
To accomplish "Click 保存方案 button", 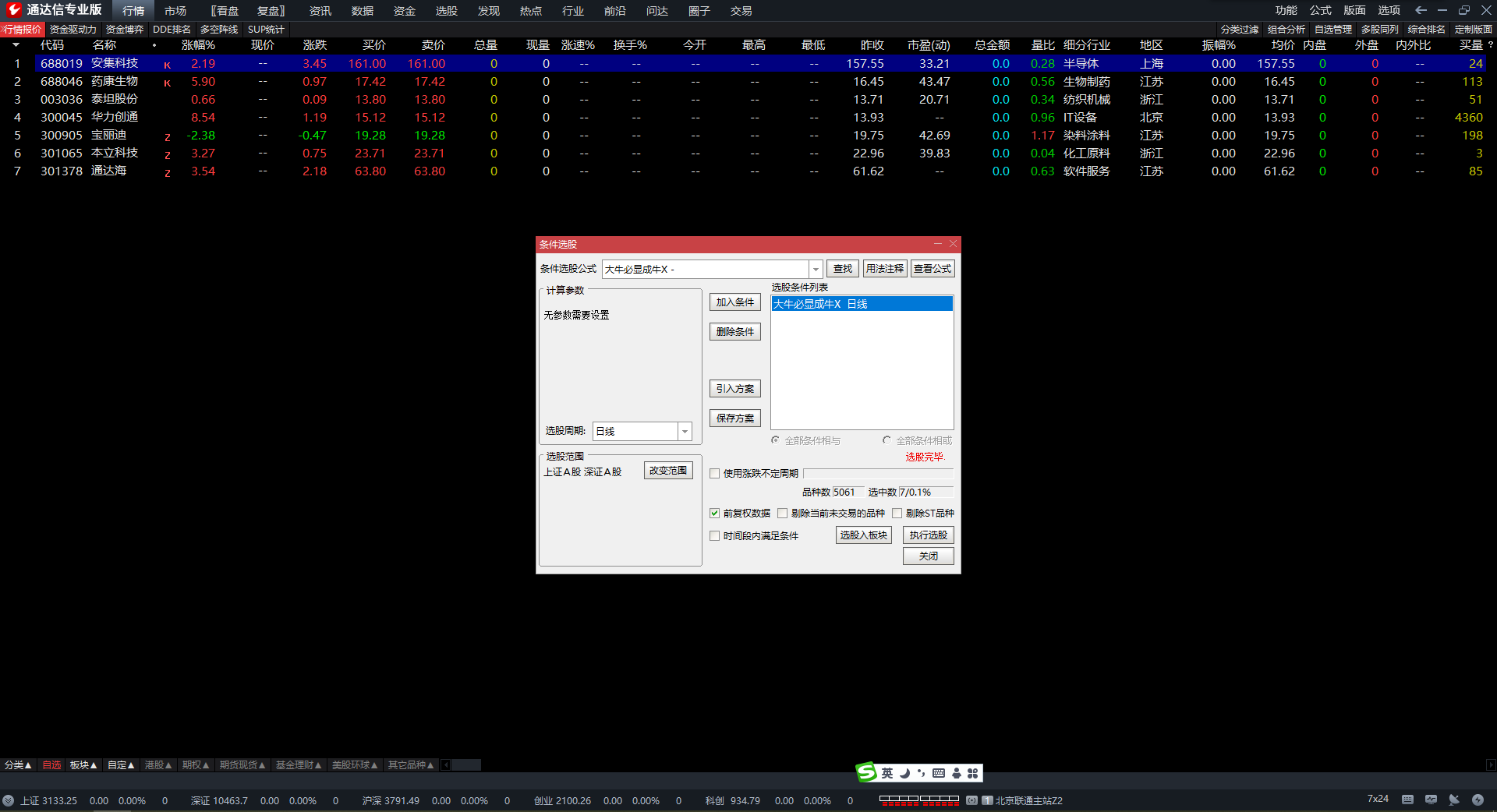I will pyautogui.click(x=734, y=418).
